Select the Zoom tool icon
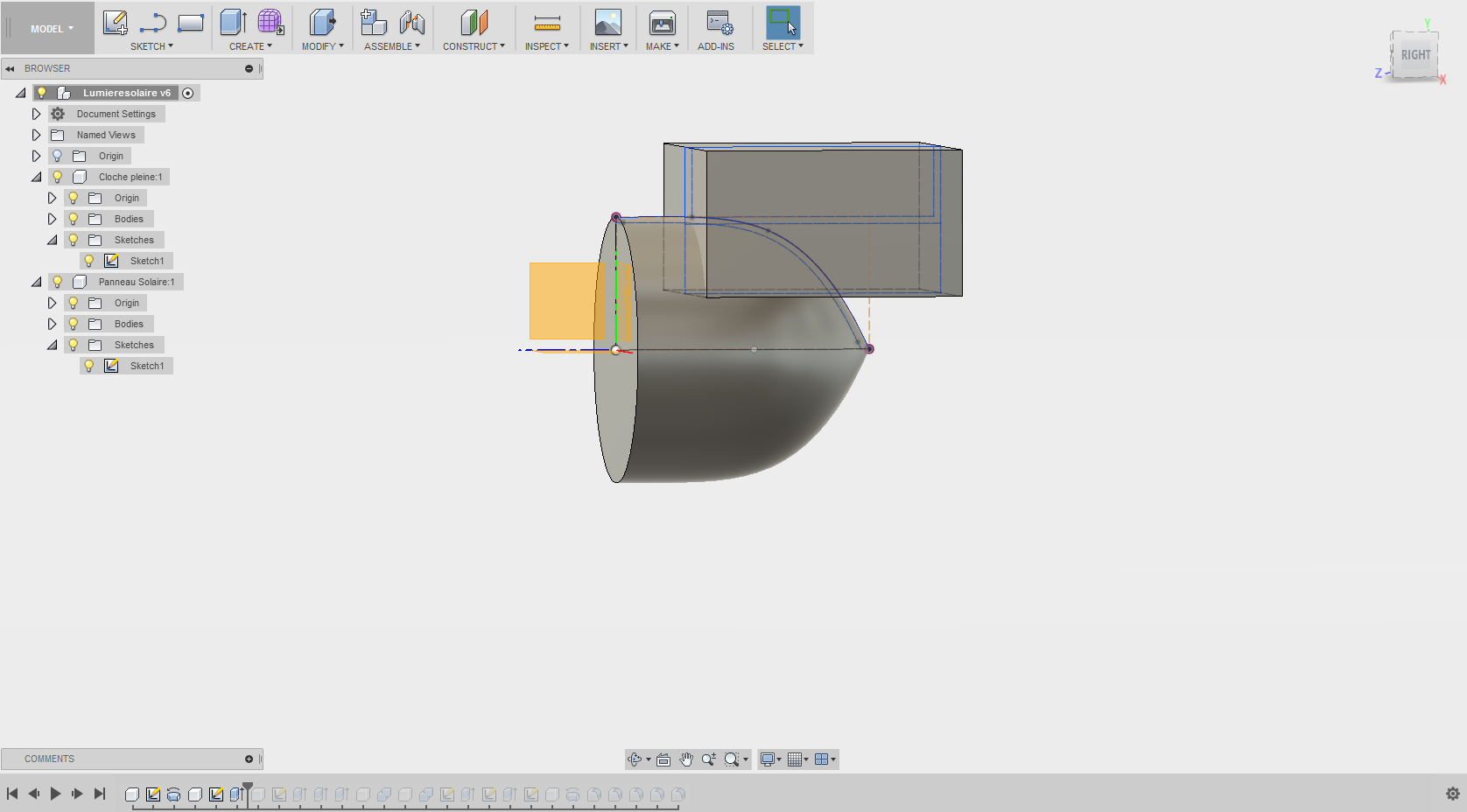Screen dimensions: 1467x812 pyautogui.click(x=708, y=759)
